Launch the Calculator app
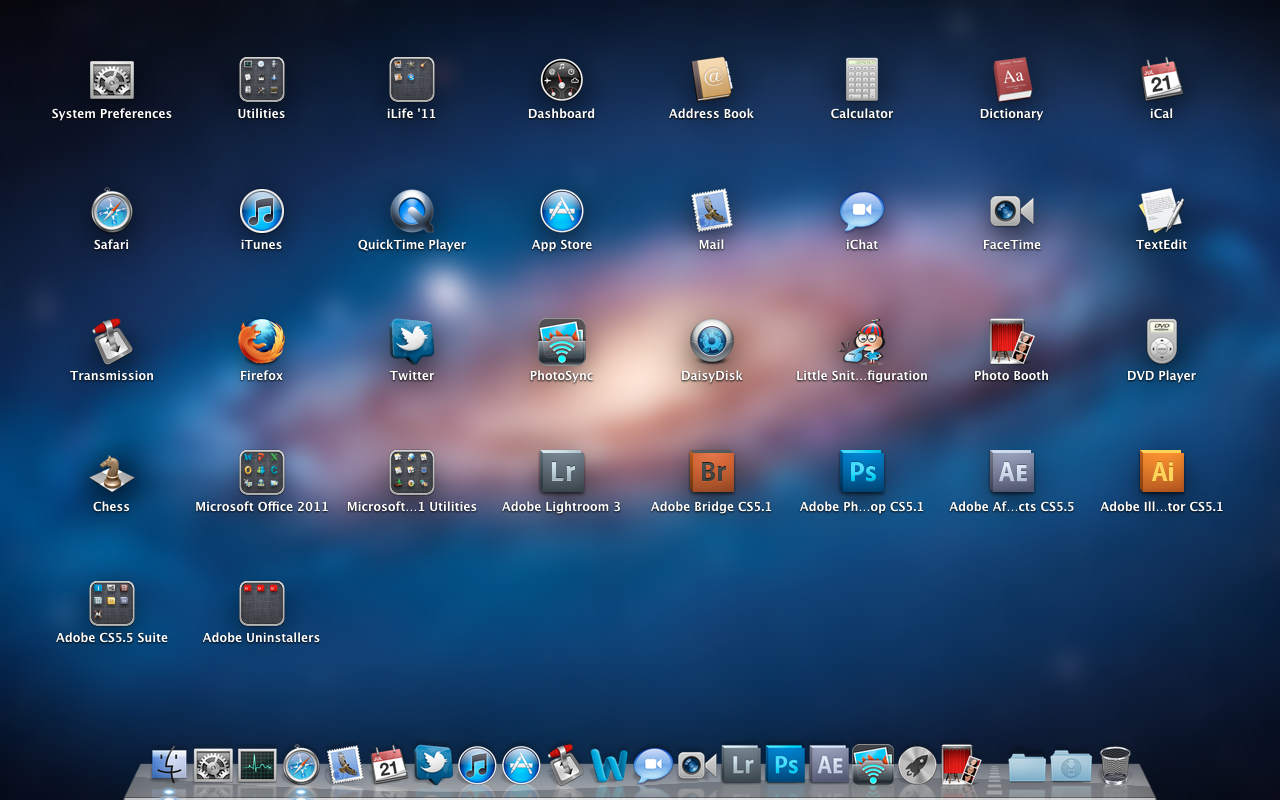The height and width of the screenshot is (800, 1280). (x=862, y=80)
